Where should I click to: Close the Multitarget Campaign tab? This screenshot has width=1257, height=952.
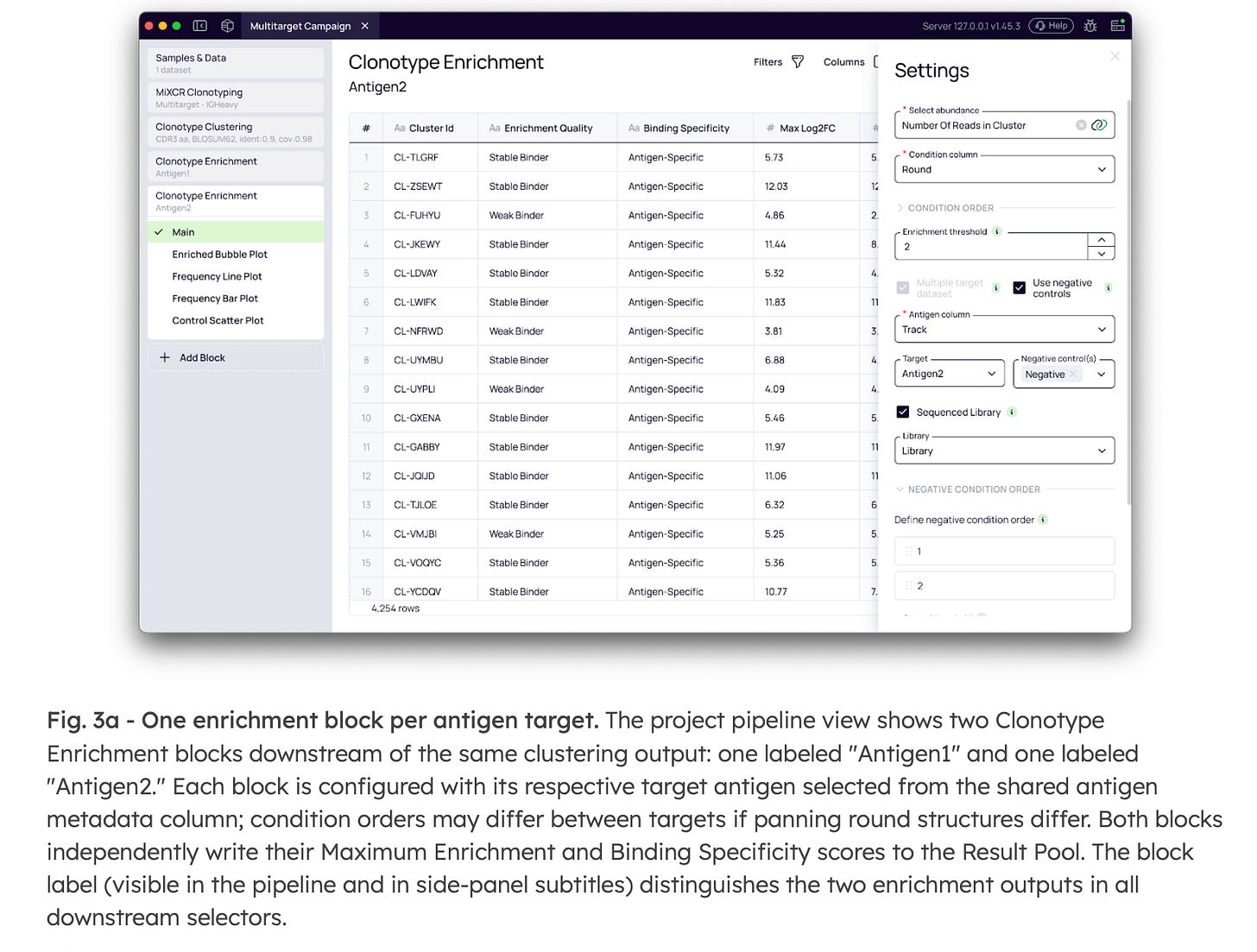(365, 26)
